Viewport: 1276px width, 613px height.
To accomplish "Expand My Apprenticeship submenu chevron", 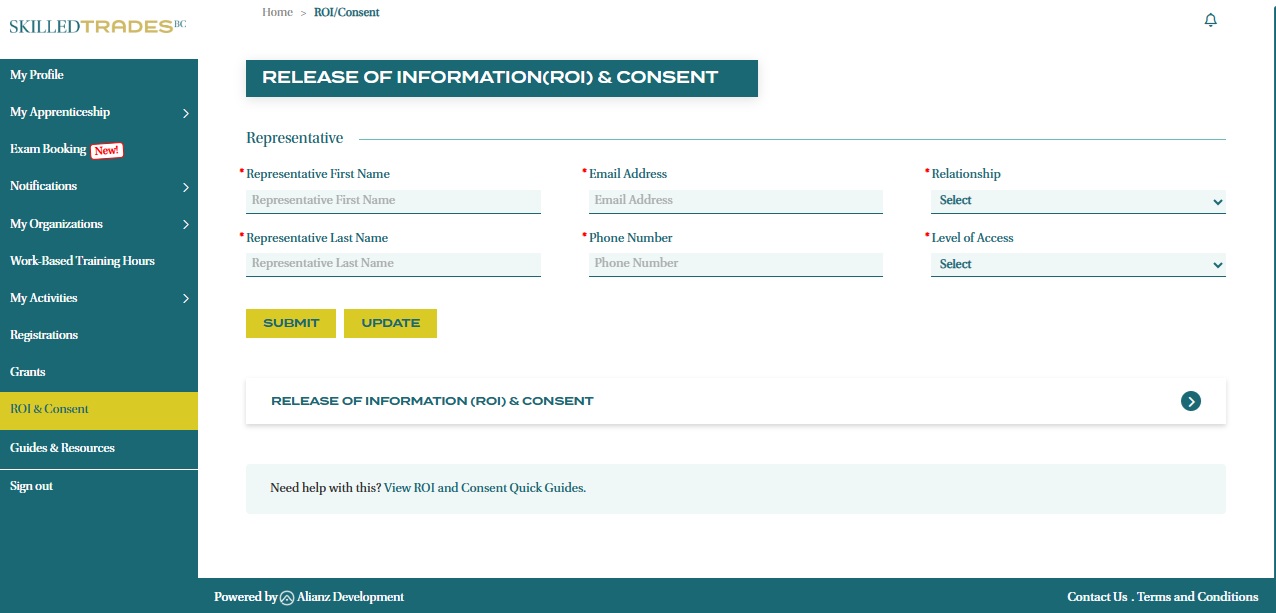I will pyautogui.click(x=186, y=113).
